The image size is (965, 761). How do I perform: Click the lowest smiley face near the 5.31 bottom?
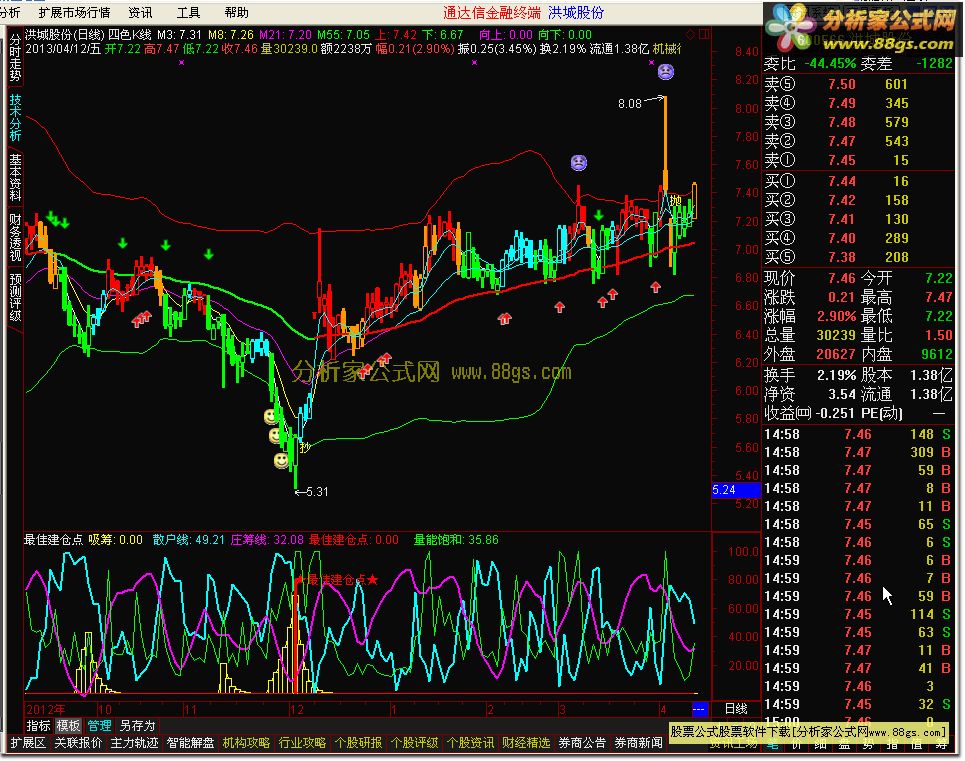tap(281, 461)
